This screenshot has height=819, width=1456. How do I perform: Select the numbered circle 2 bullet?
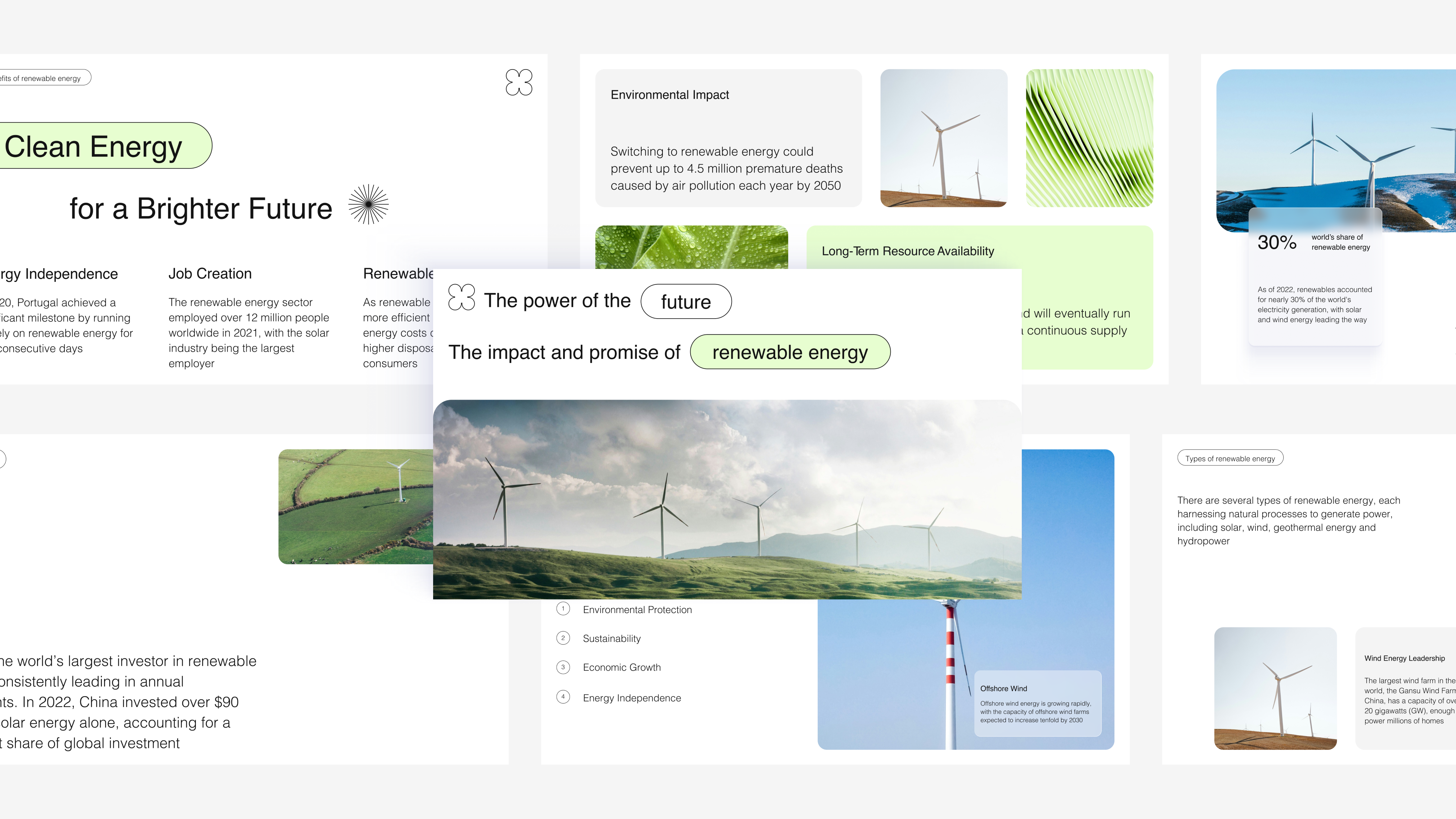pos(563,638)
